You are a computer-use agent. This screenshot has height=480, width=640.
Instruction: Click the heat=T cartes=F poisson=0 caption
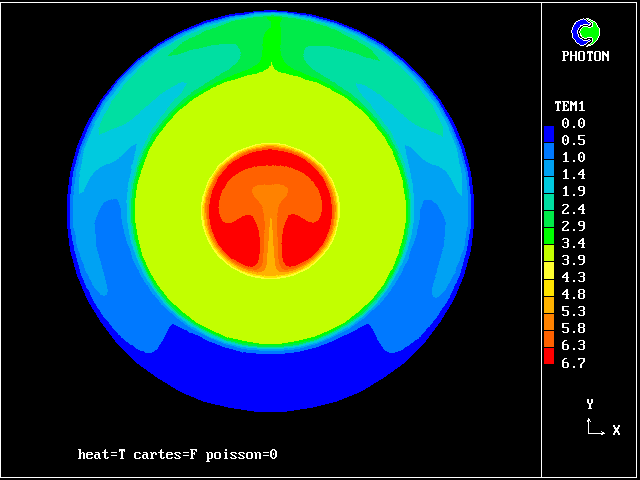177,455
